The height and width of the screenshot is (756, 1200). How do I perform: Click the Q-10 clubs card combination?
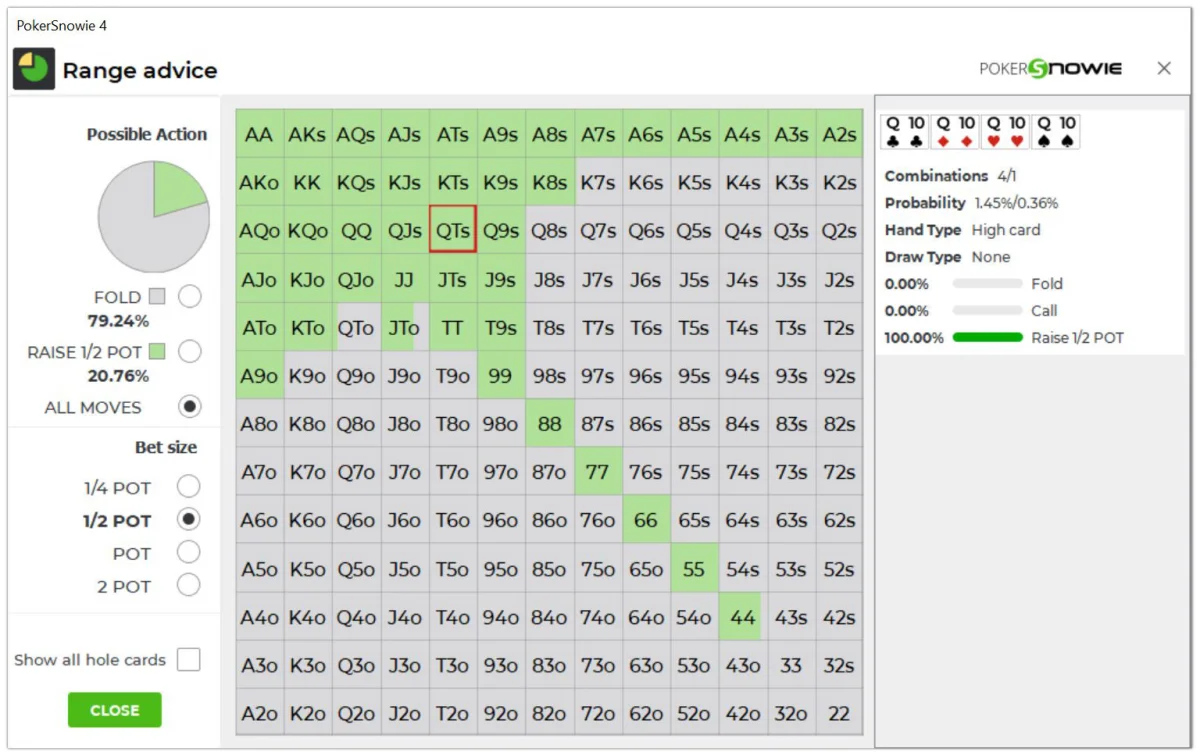[904, 131]
